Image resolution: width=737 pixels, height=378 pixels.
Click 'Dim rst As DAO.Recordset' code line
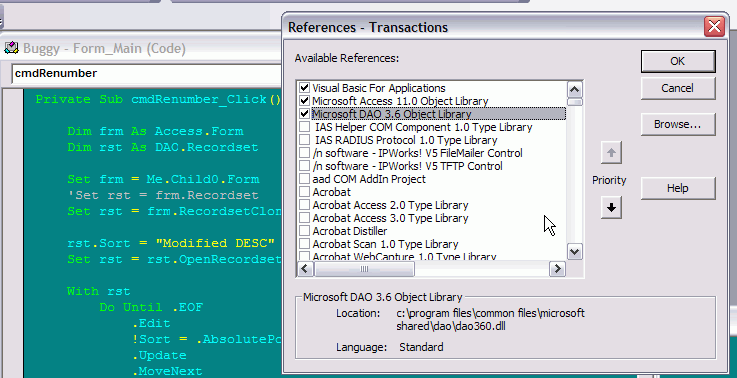[163, 147]
